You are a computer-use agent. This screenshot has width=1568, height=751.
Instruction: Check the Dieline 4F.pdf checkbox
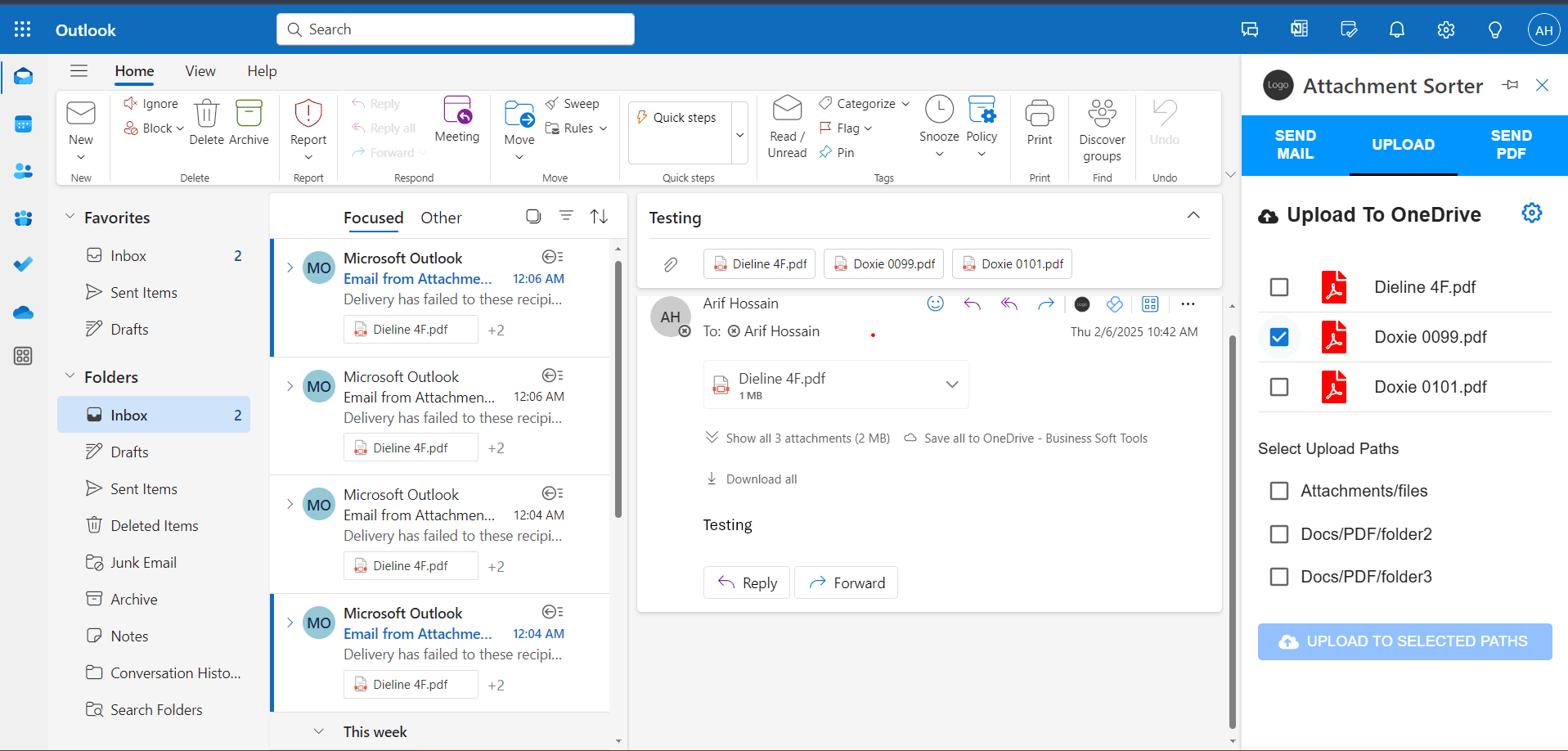(1279, 287)
